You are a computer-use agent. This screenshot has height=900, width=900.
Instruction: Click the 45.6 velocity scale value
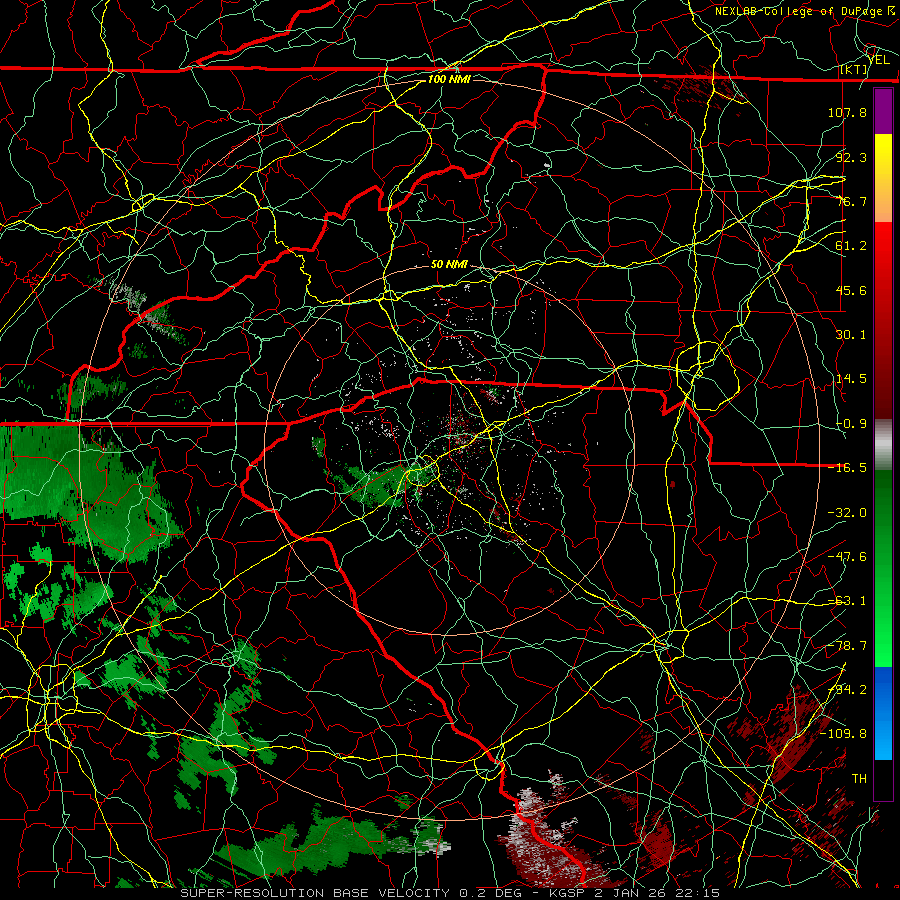point(851,290)
